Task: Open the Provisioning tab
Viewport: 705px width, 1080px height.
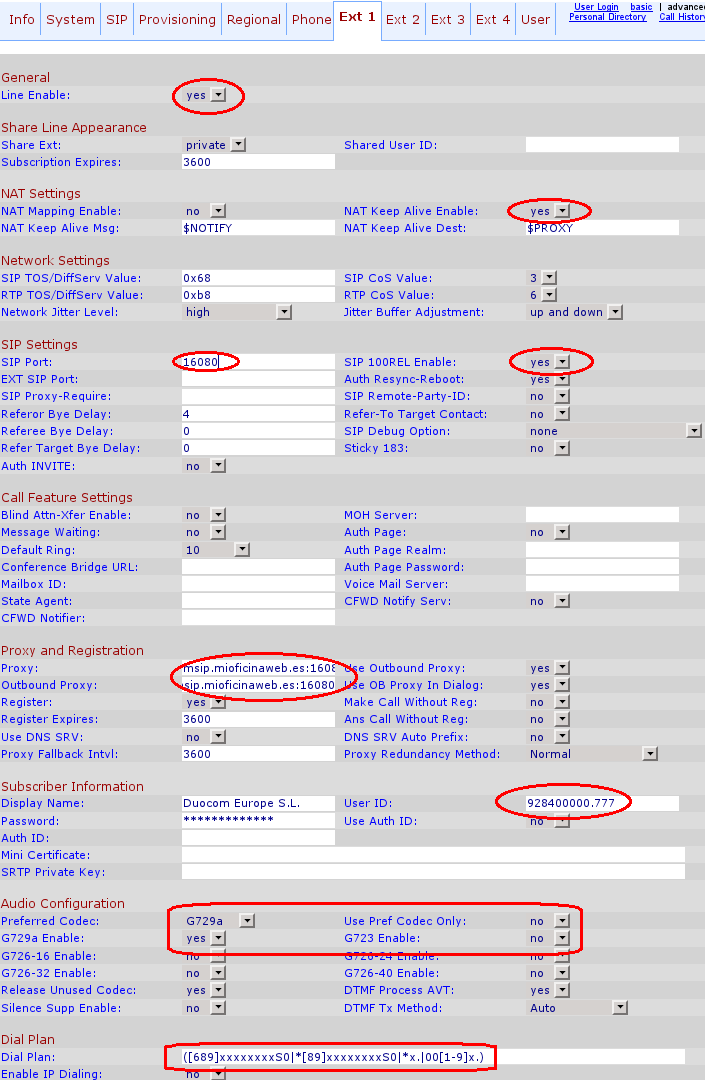Action: (x=176, y=20)
